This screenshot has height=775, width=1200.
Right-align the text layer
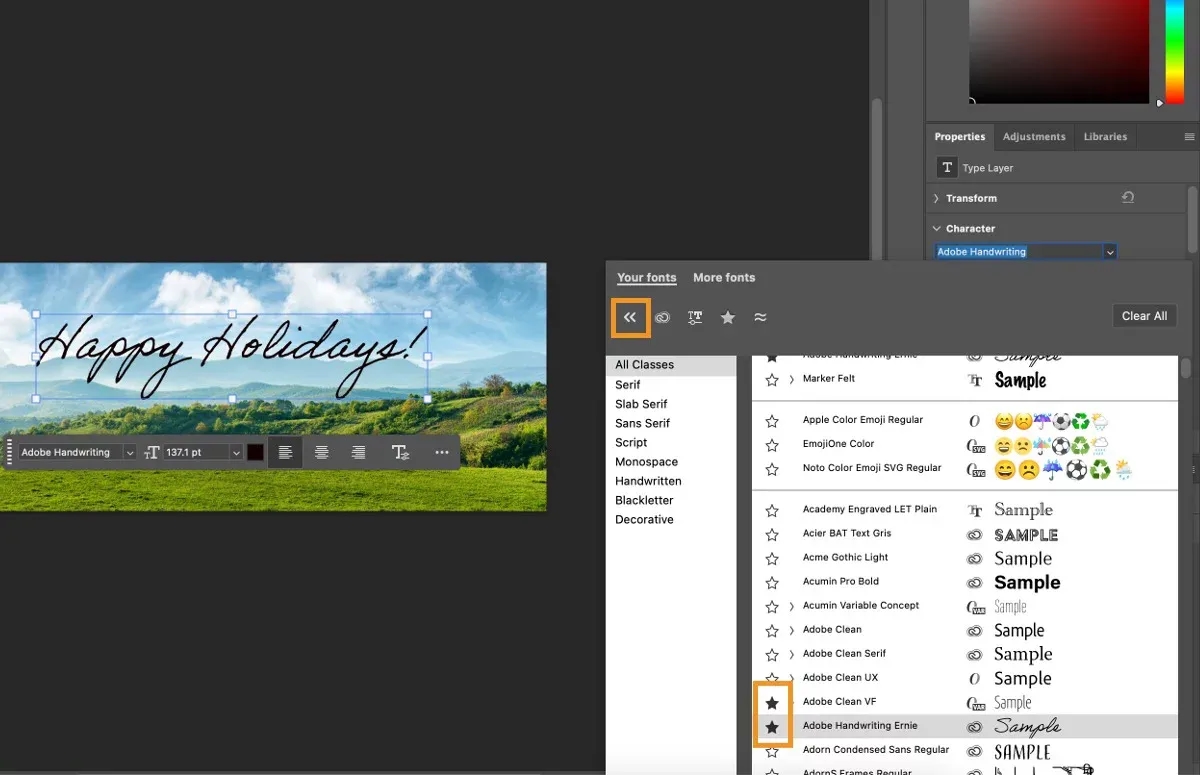[359, 452]
